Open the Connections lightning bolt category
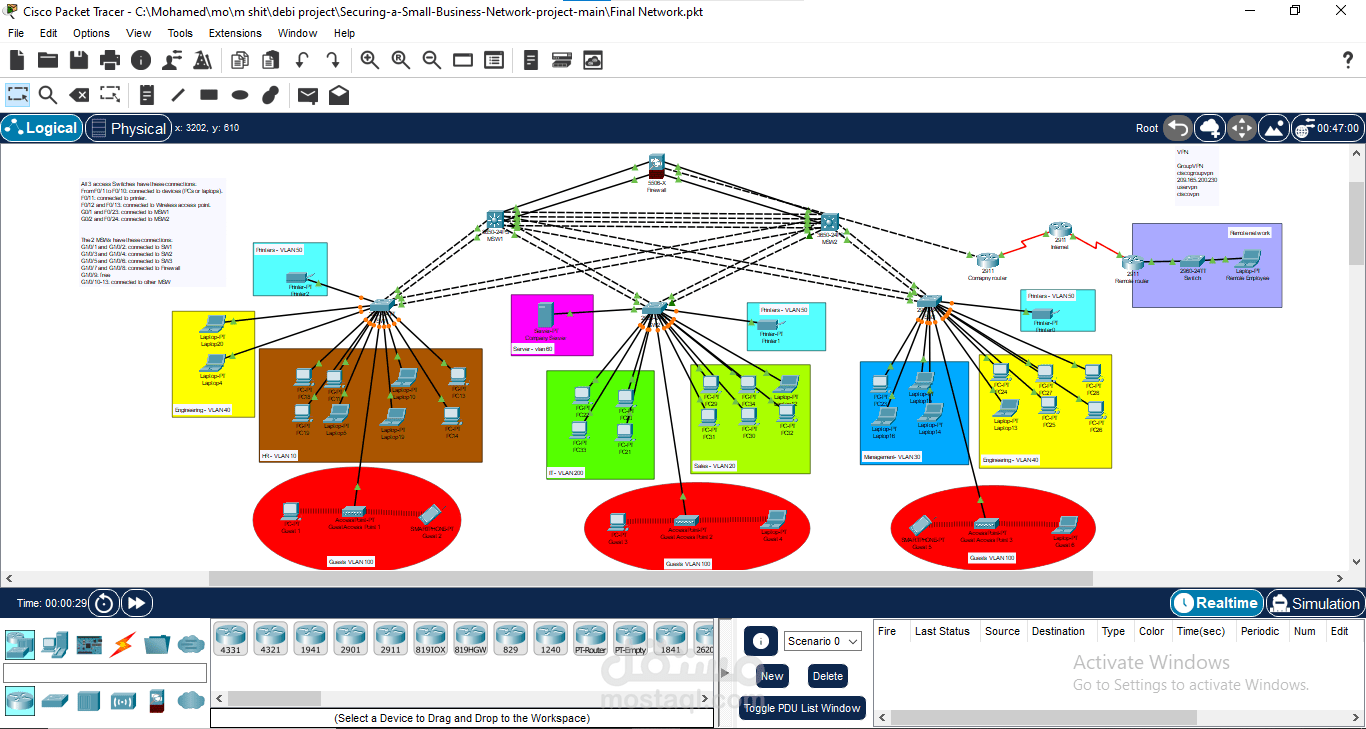 click(x=123, y=643)
